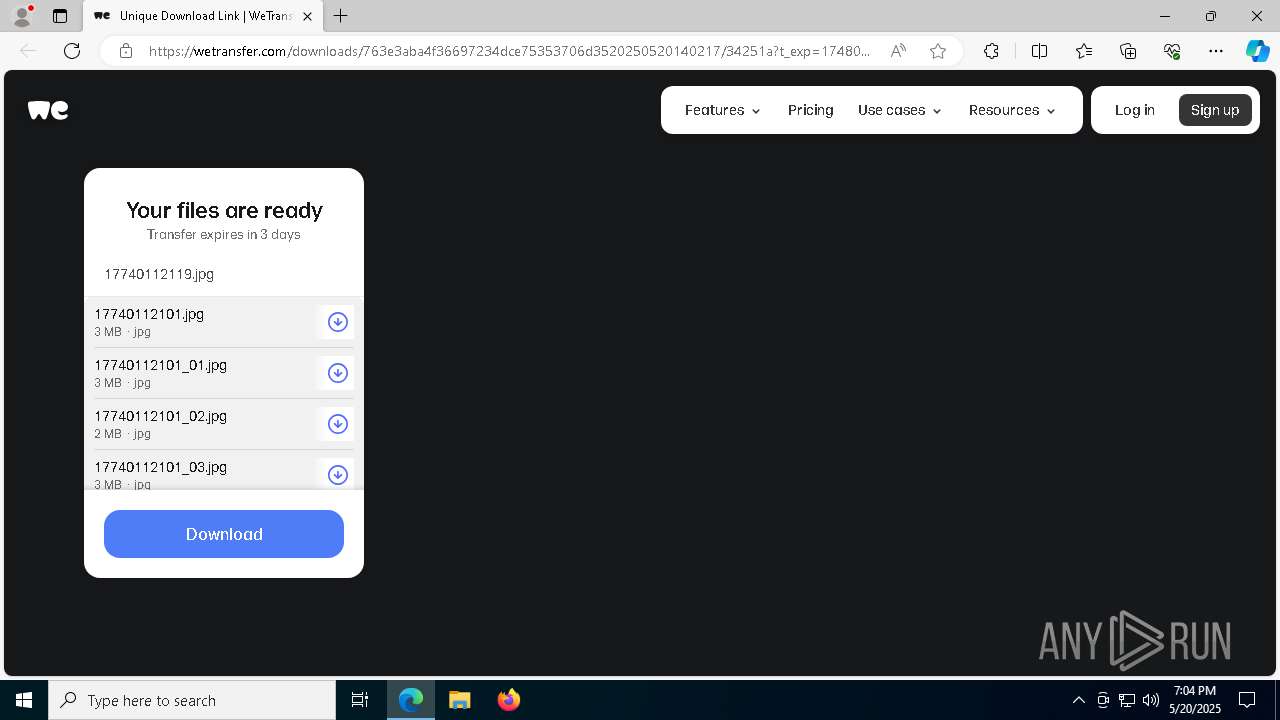Close the WeTransfer tab
Viewport: 1280px width, 720px height.
(307, 16)
